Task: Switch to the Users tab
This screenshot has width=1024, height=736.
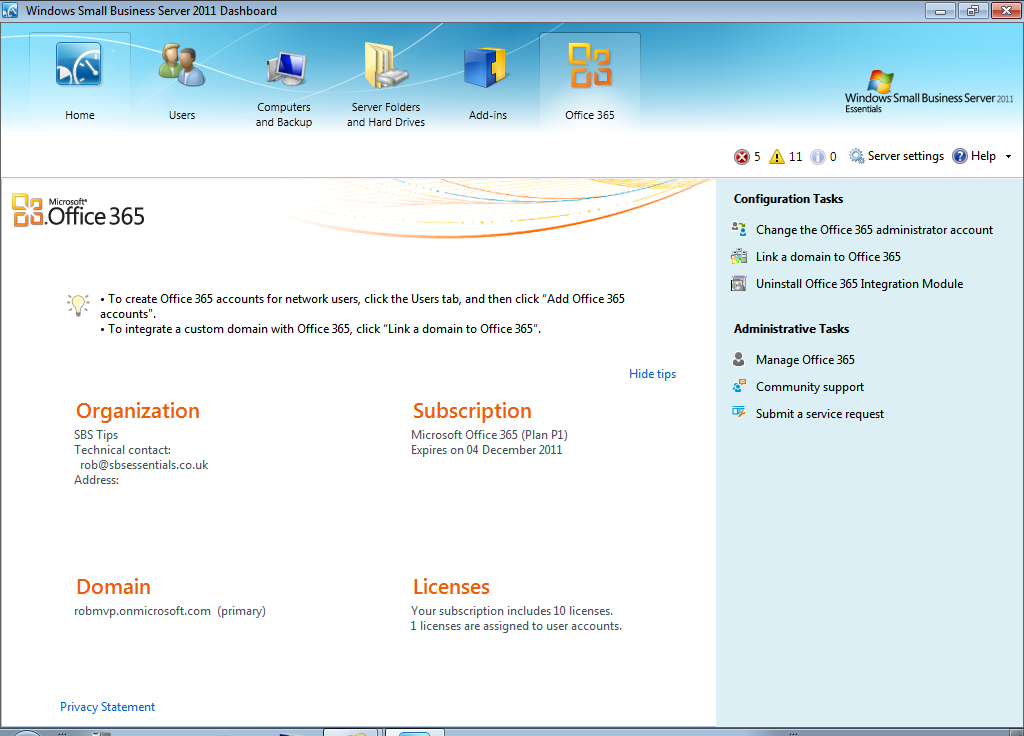Action: coord(182,80)
